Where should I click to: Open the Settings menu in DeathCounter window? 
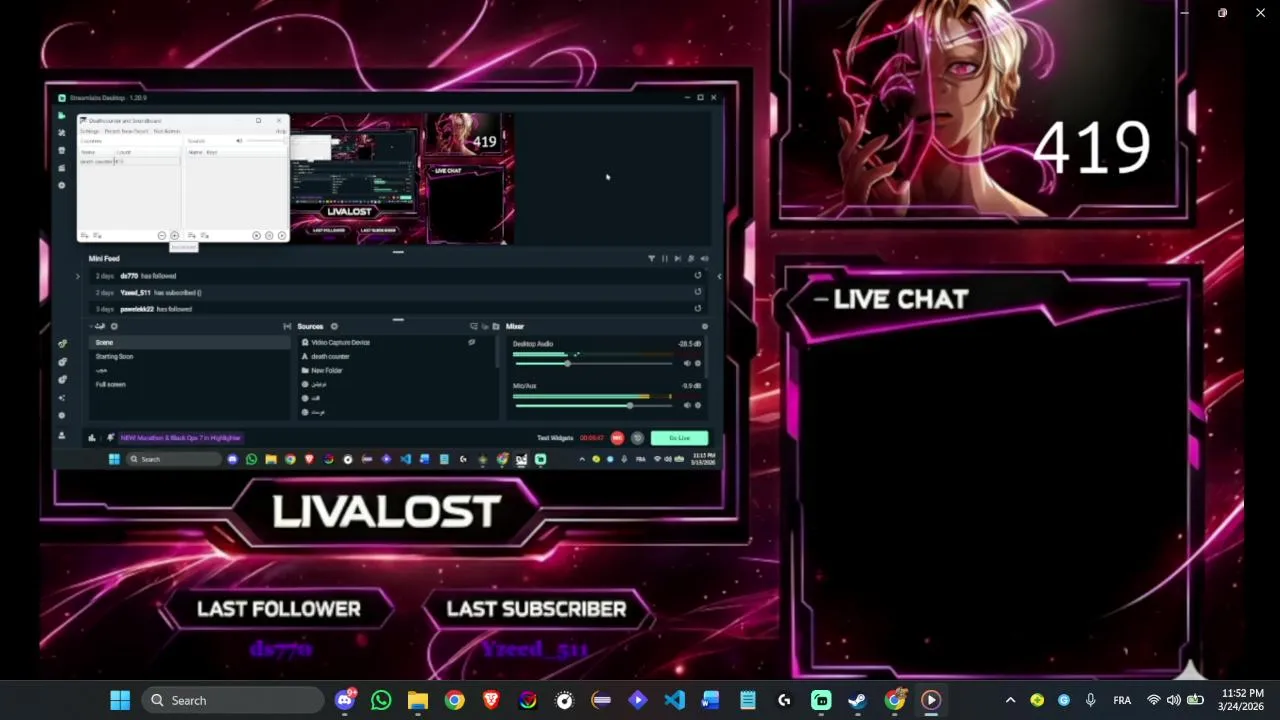(x=90, y=131)
